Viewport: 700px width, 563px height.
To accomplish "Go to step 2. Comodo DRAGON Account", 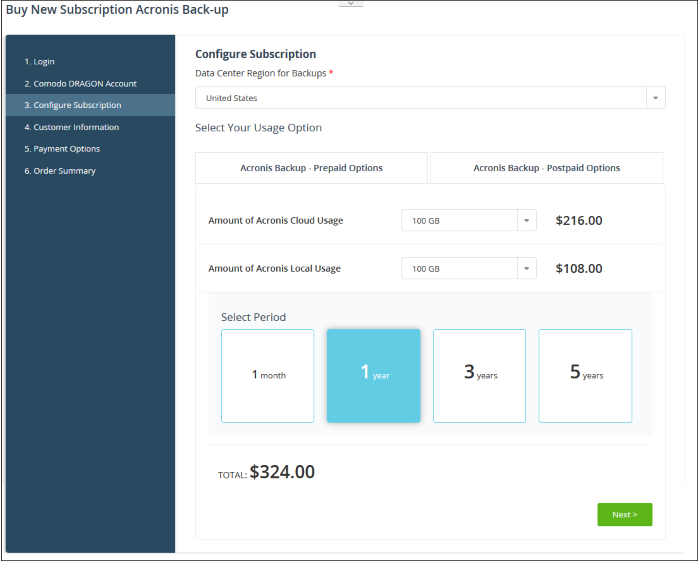I will click(x=80, y=83).
